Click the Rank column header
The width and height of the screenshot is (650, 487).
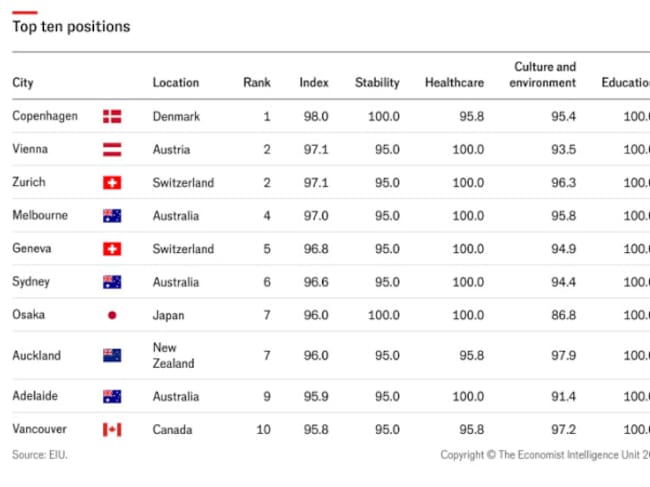click(x=257, y=83)
